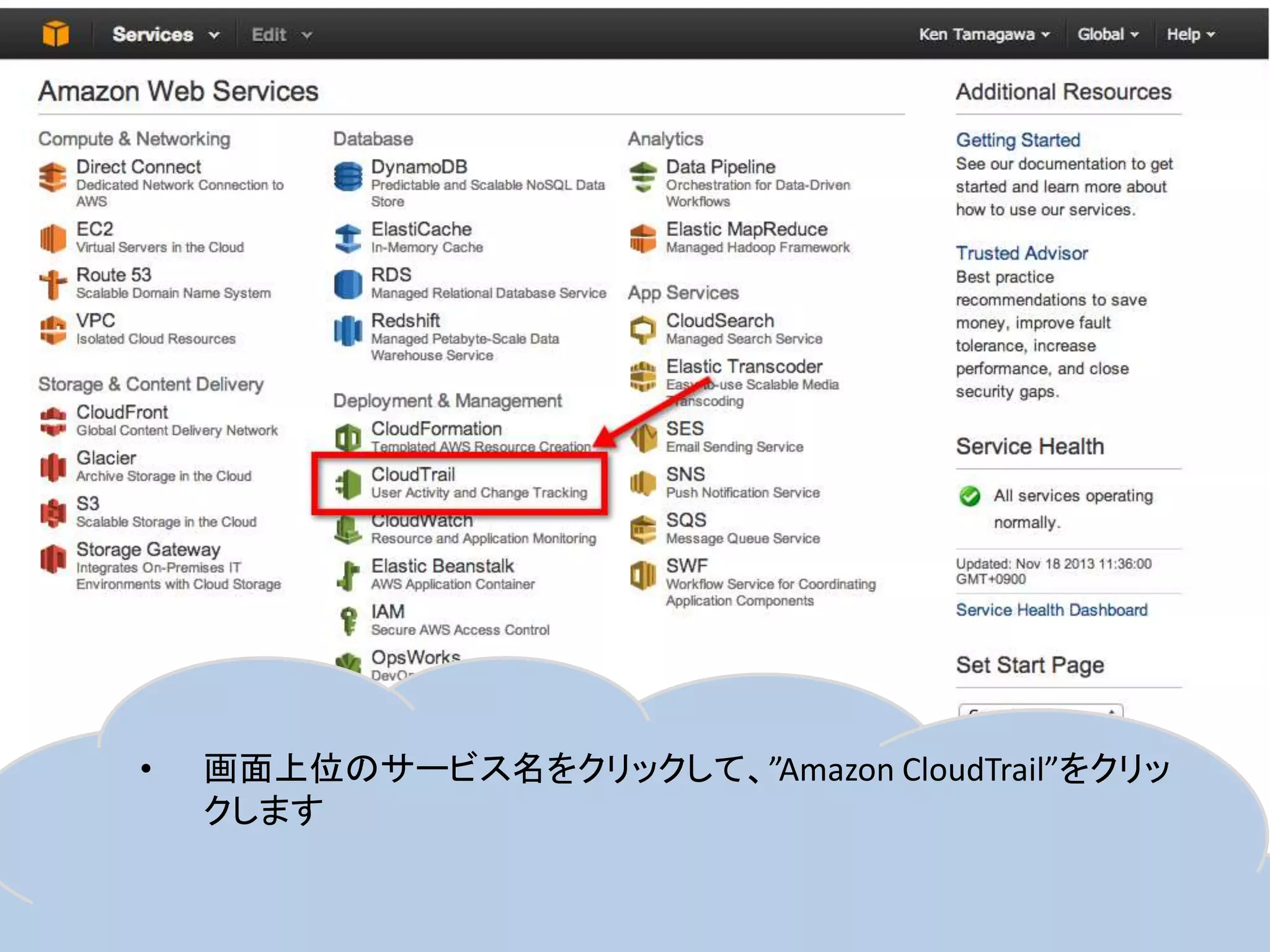The image size is (1270, 952).
Task: Open the Services dropdown menu
Action: (166, 34)
